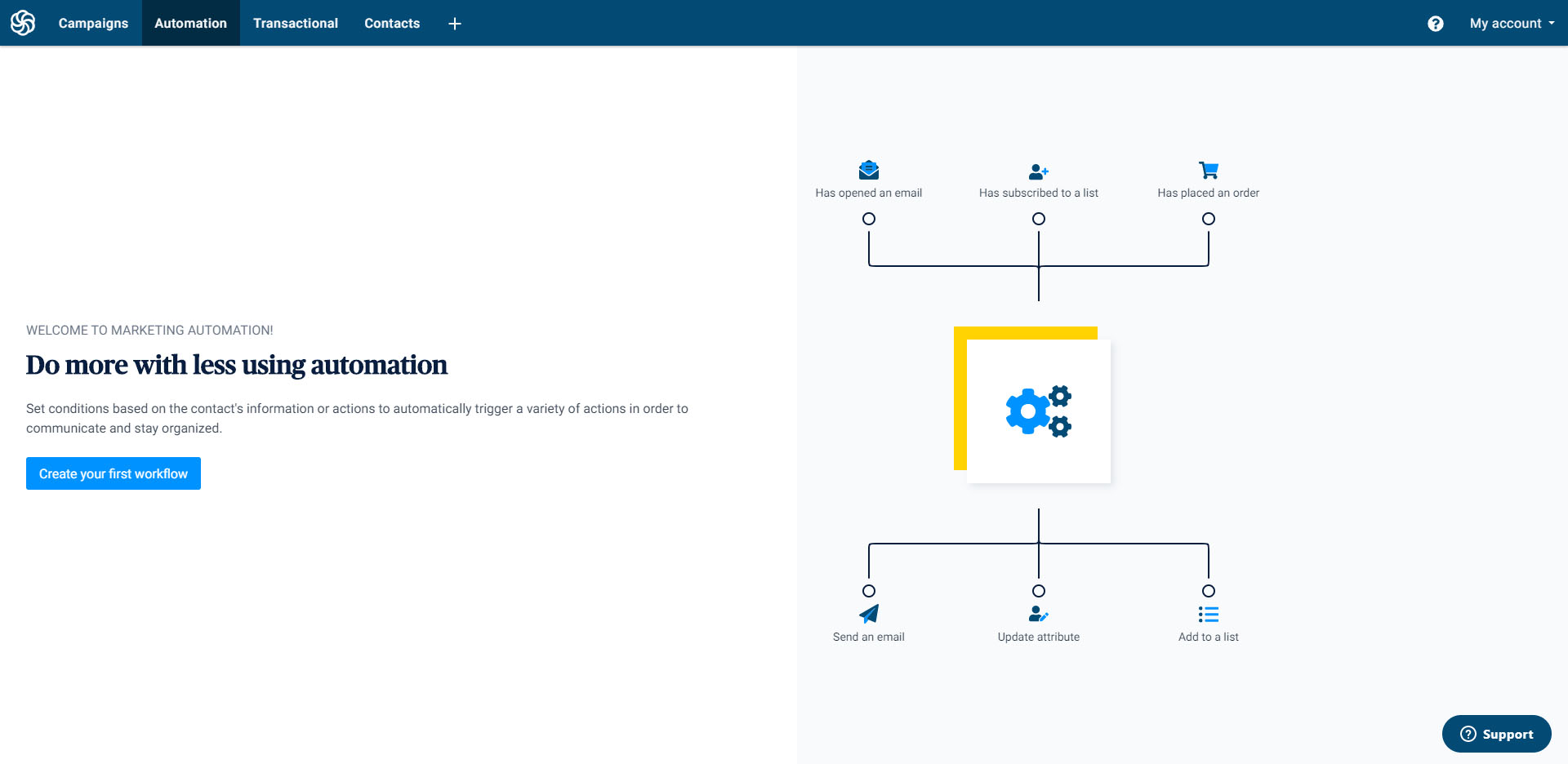Click the subscribed user plus icon
This screenshot has height=764, width=1568.
(1039, 171)
